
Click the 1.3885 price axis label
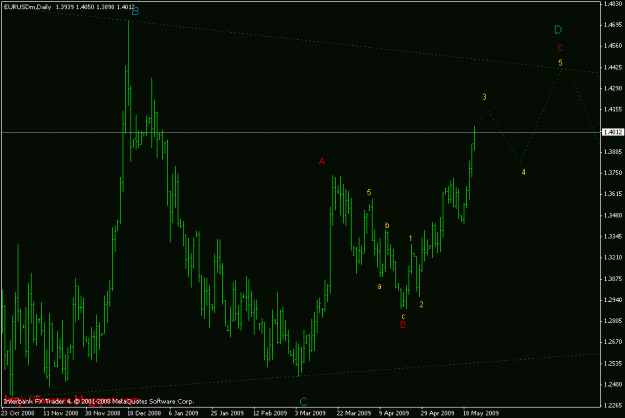(613, 152)
